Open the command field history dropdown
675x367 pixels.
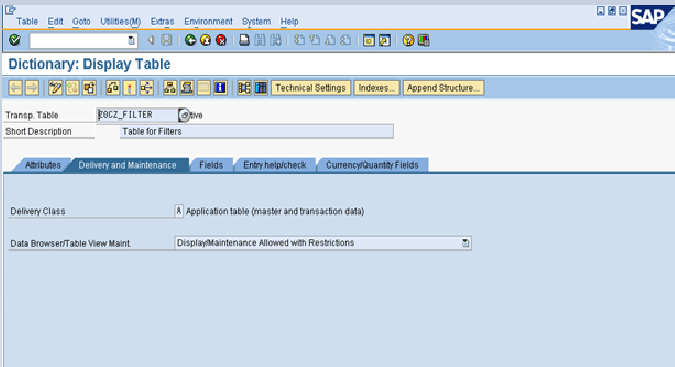(x=131, y=41)
